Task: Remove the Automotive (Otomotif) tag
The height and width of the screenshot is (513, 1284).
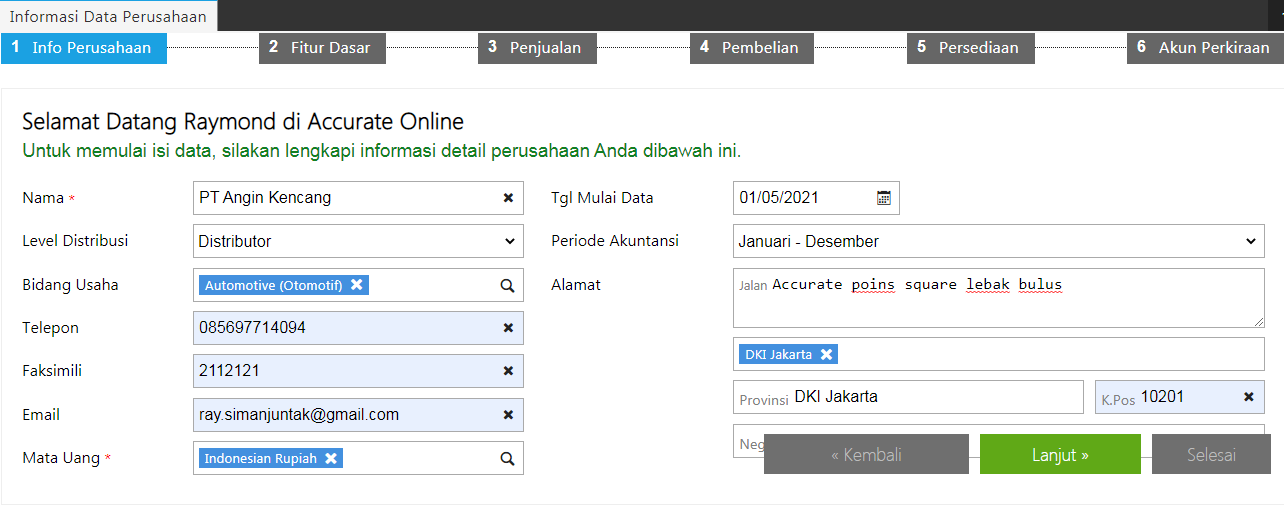Action: (356, 285)
